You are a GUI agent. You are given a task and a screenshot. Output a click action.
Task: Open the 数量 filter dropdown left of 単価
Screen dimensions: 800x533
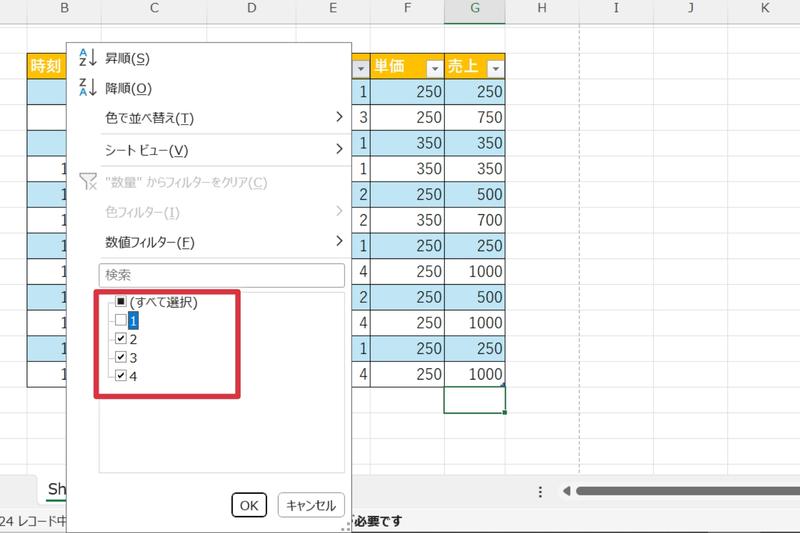tap(361, 68)
